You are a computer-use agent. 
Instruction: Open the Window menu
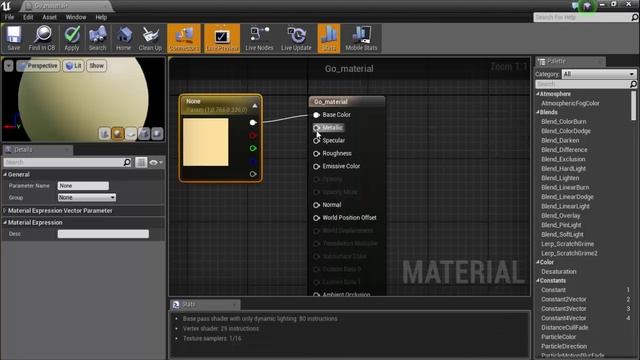coord(76,17)
